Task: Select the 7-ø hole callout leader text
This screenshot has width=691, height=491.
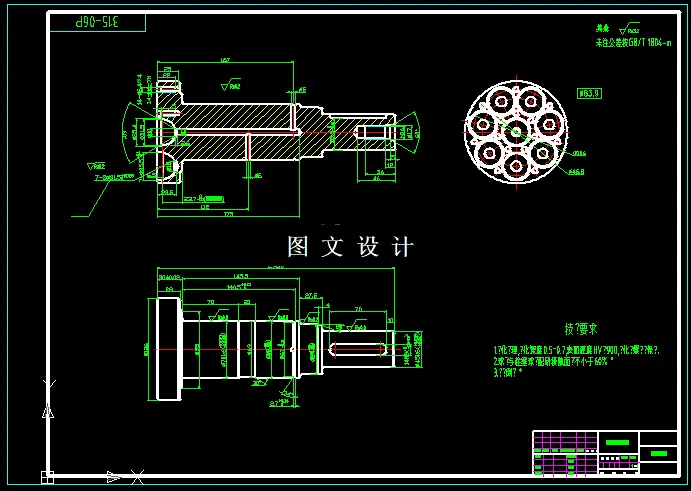Action: coord(114,178)
